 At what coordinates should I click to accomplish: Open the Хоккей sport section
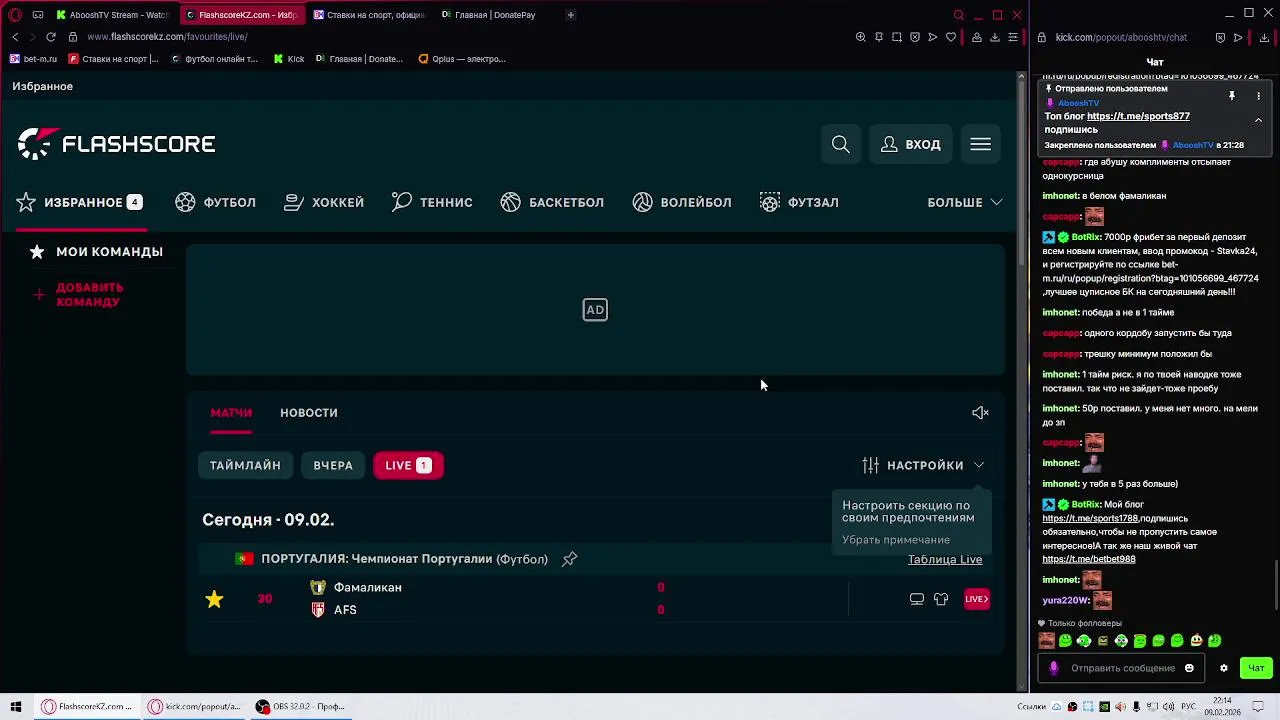324,202
